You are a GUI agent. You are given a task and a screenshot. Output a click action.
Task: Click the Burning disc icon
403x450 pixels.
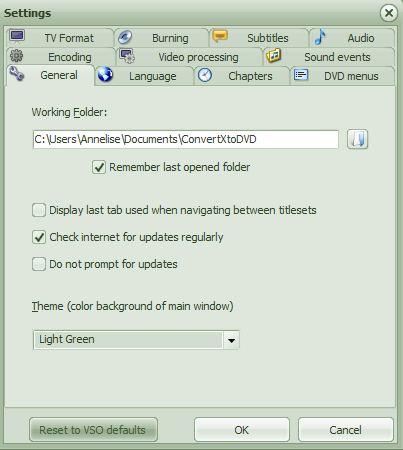[x=125, y=37]
